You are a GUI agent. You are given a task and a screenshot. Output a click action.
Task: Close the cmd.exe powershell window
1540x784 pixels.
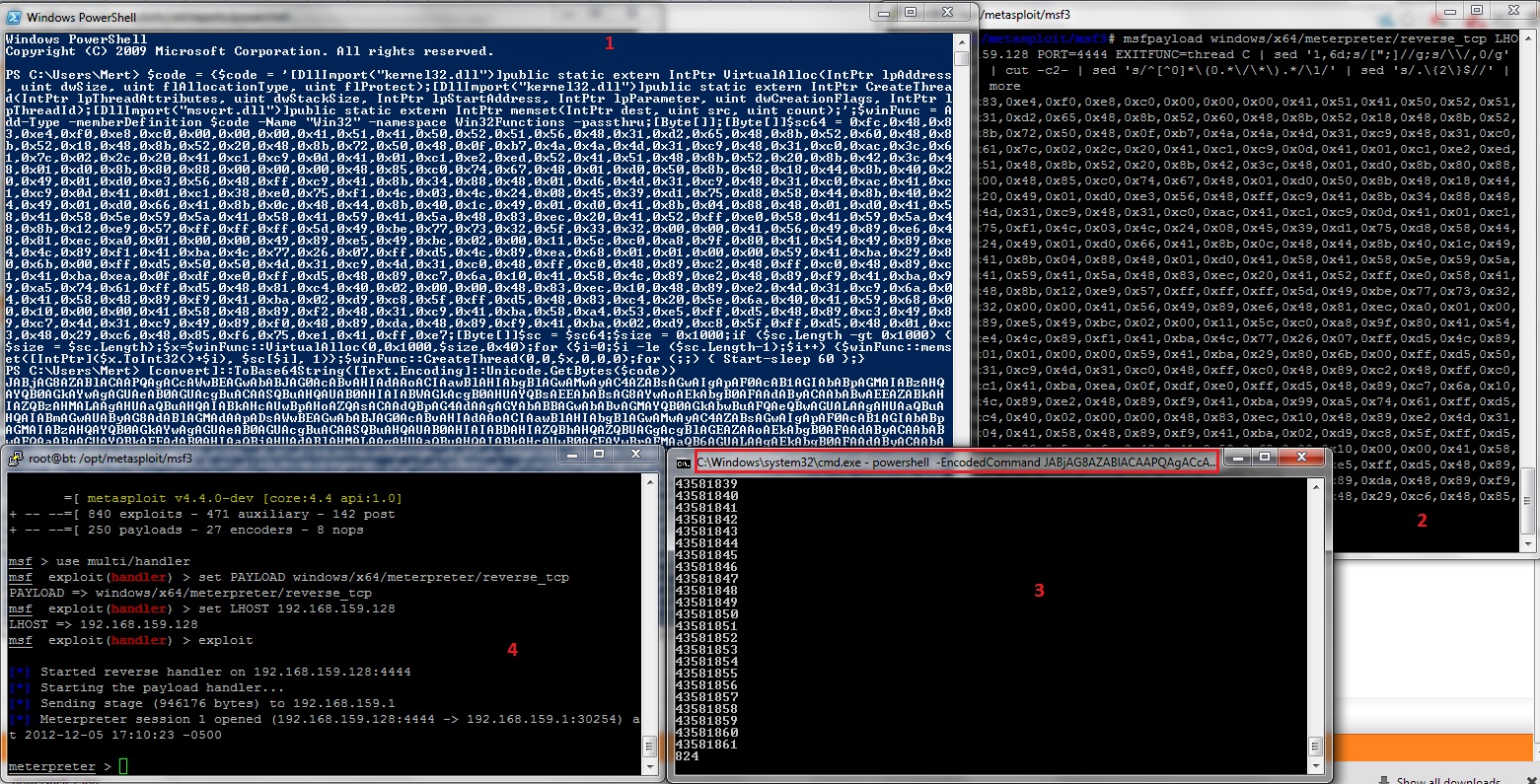coord(1302,459)
